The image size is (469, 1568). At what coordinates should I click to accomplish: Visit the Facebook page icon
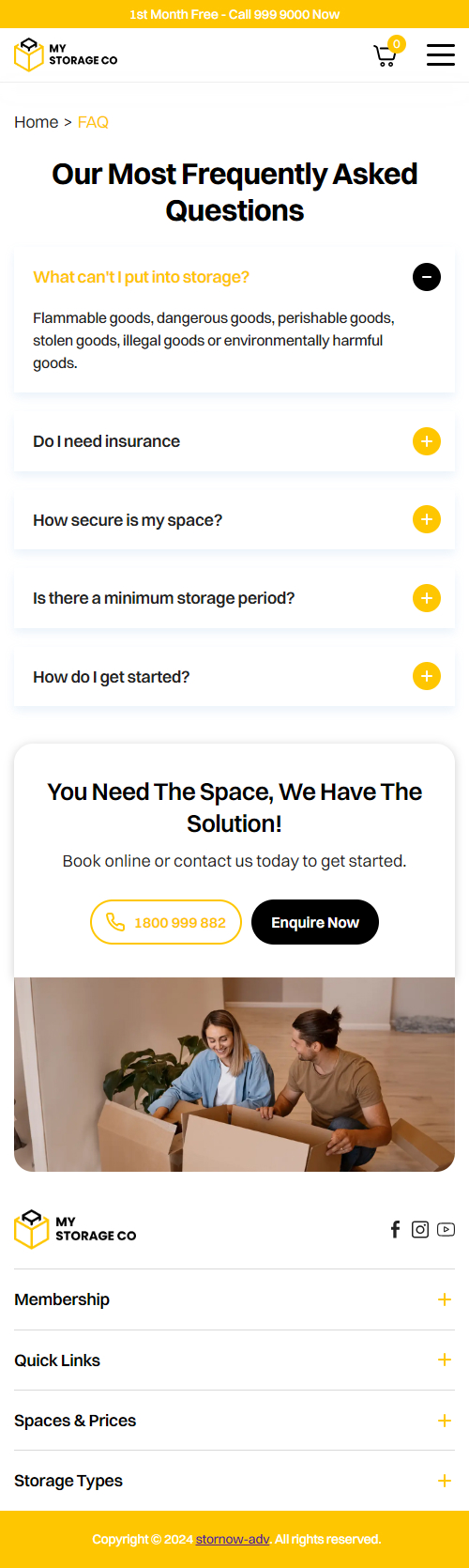[395, 1229]
